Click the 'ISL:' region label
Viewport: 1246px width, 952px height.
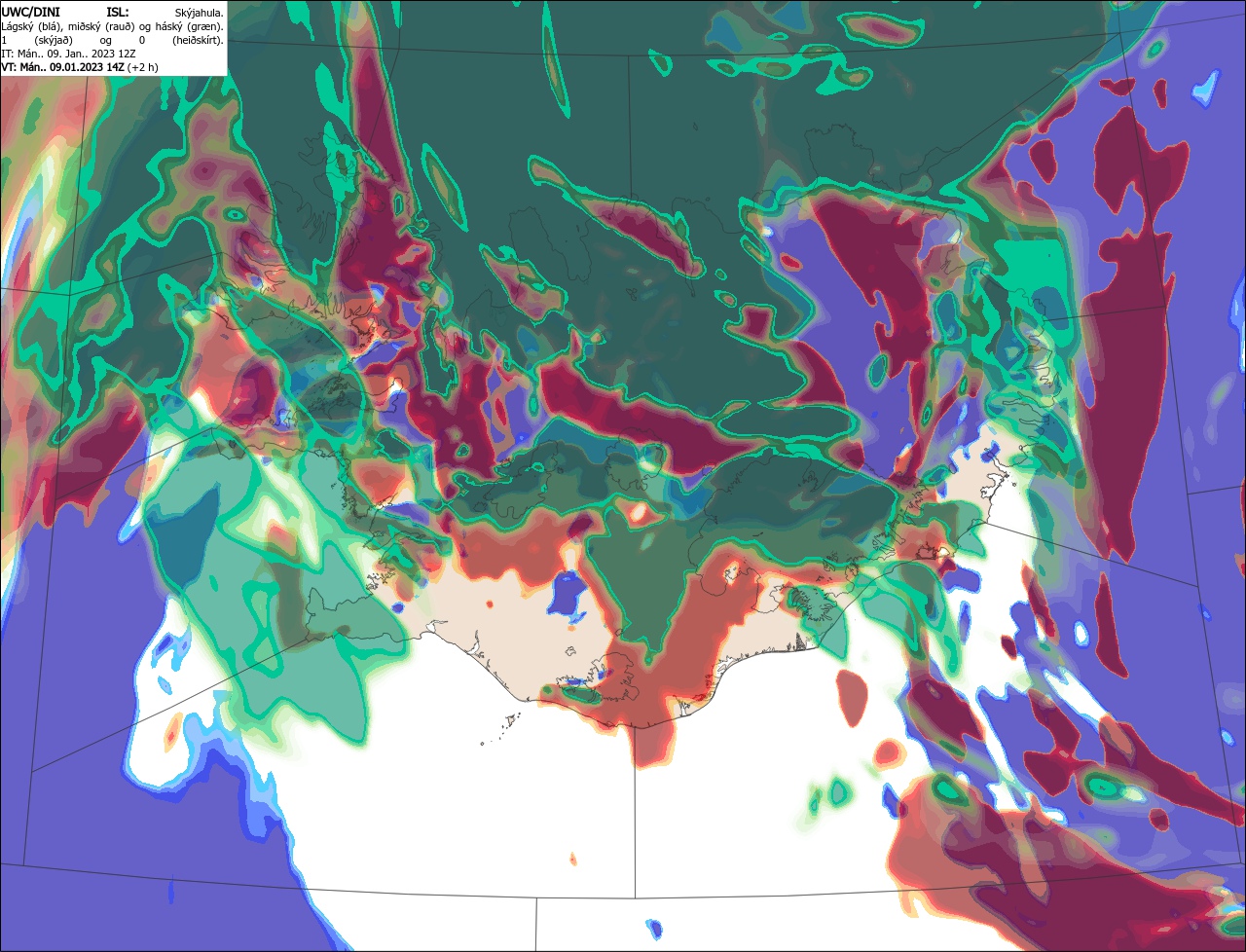click(118, 13)
